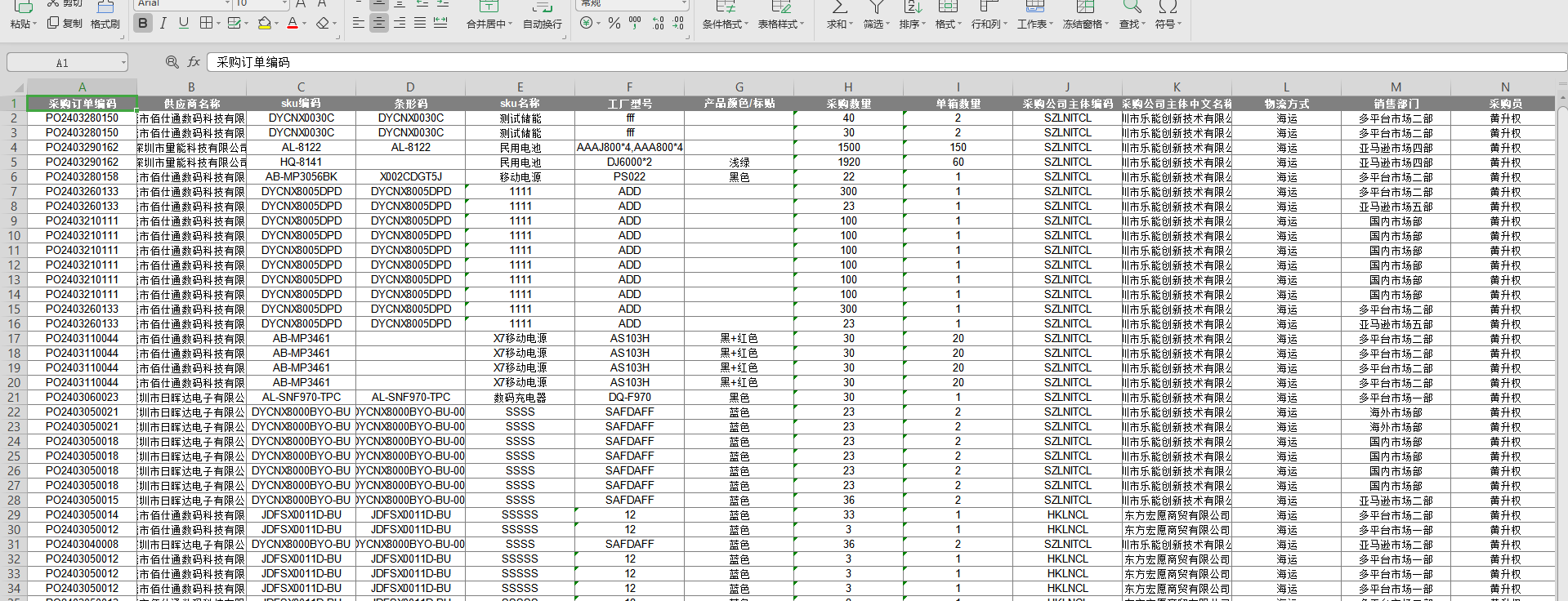This screenshot has height=601, width=1568.
Task: Click the magnifier icon beside the fx button
Action: point(172,62)
